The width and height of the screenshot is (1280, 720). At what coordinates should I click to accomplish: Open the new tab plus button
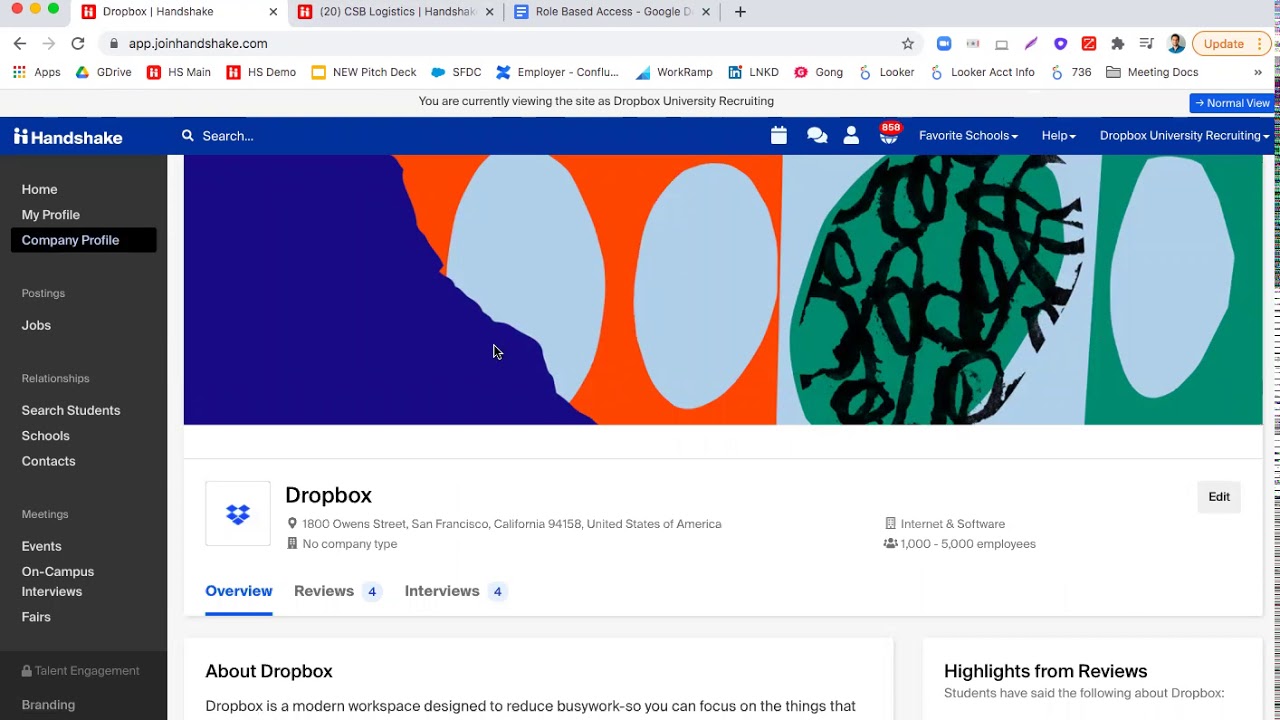point(740,12)
